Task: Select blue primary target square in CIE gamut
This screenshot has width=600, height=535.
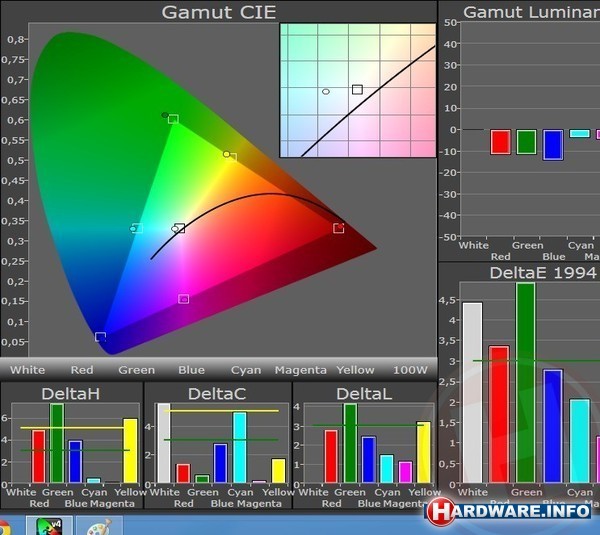Action: (x=100, y=337)
